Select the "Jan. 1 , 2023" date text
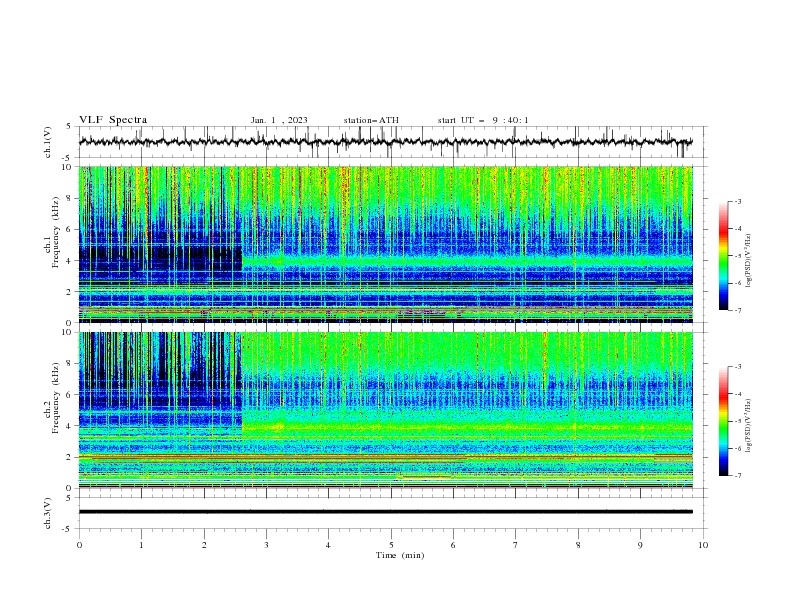The width and height of the screenshot is (792, 612). (x=279, y=120)
